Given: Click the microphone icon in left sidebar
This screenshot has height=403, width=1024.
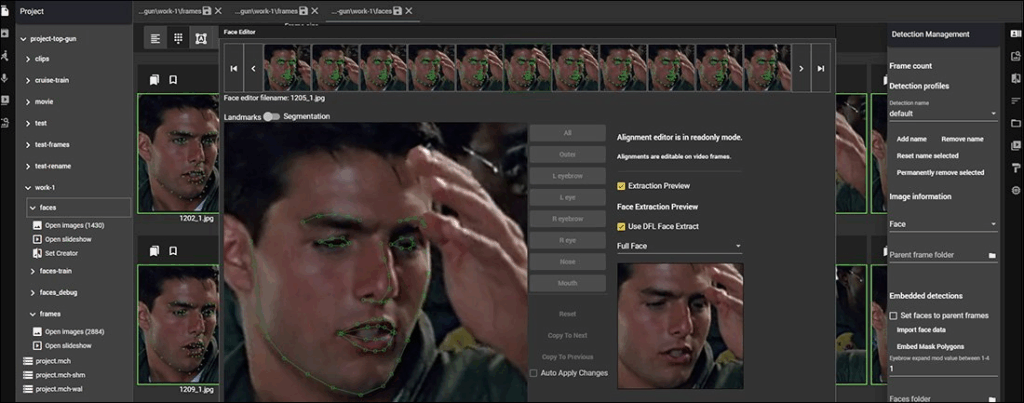Looking at the screenshot, I should coord(5,78).
